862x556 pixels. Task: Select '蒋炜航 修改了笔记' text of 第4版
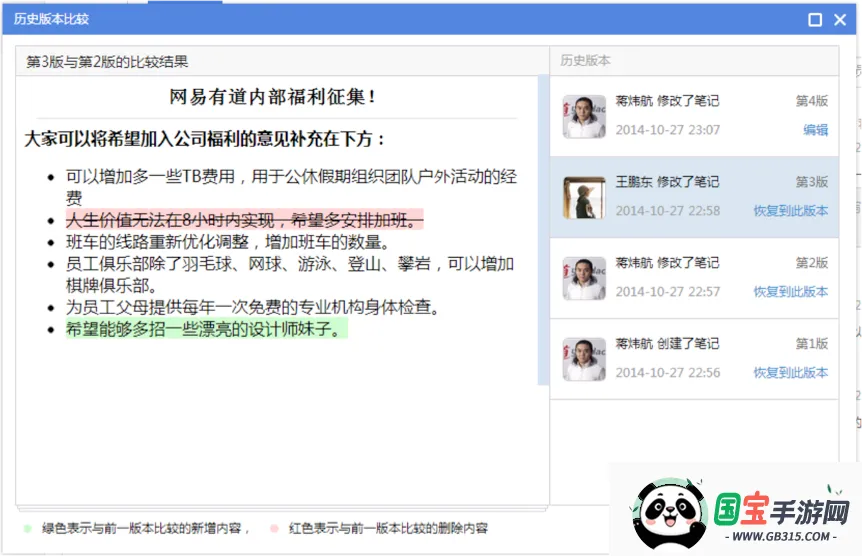(x=667, y=101)
